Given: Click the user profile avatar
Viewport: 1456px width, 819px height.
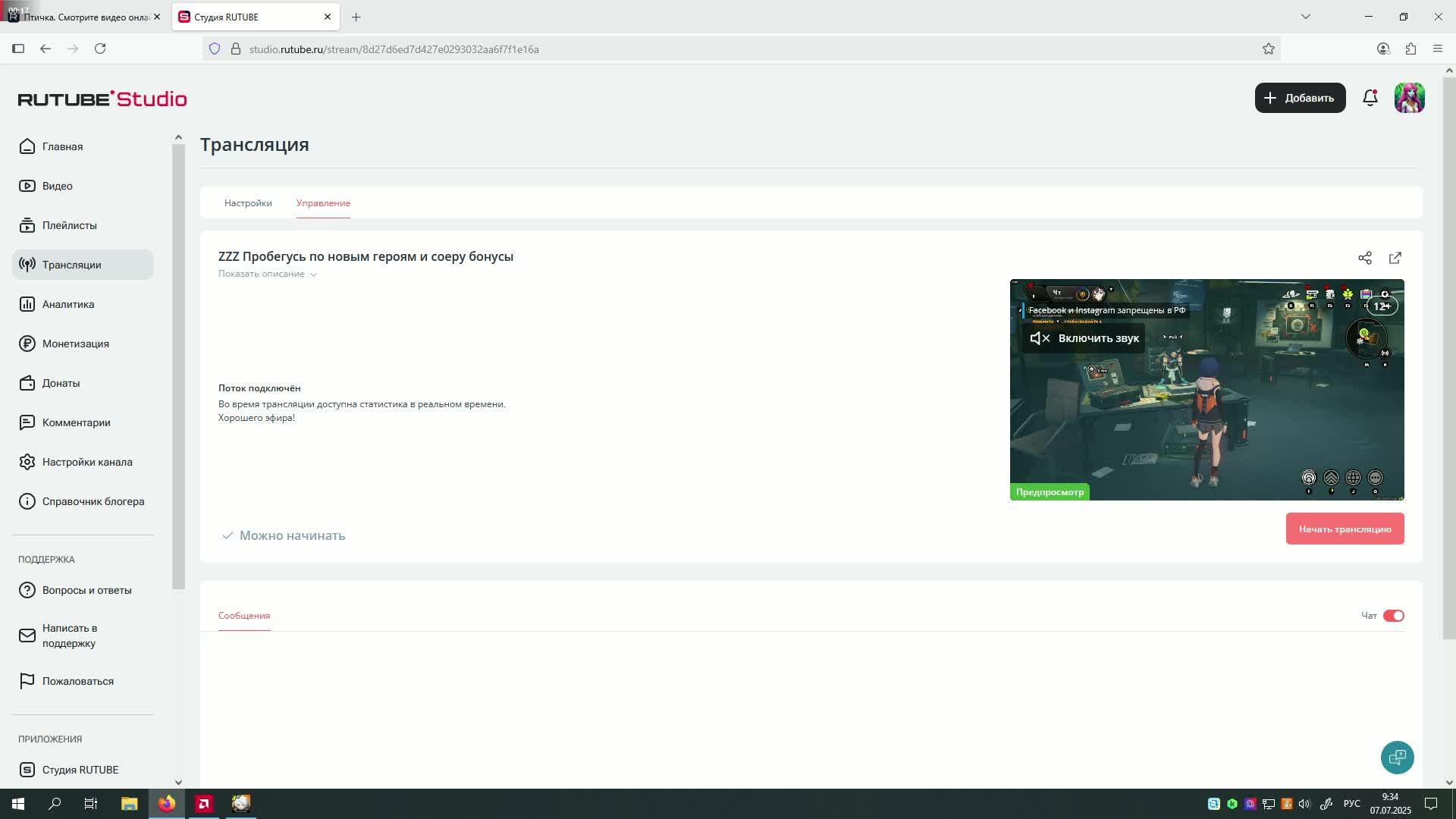Looking at the screenshot, I should pyautogui.click(x=1409, y=98).
